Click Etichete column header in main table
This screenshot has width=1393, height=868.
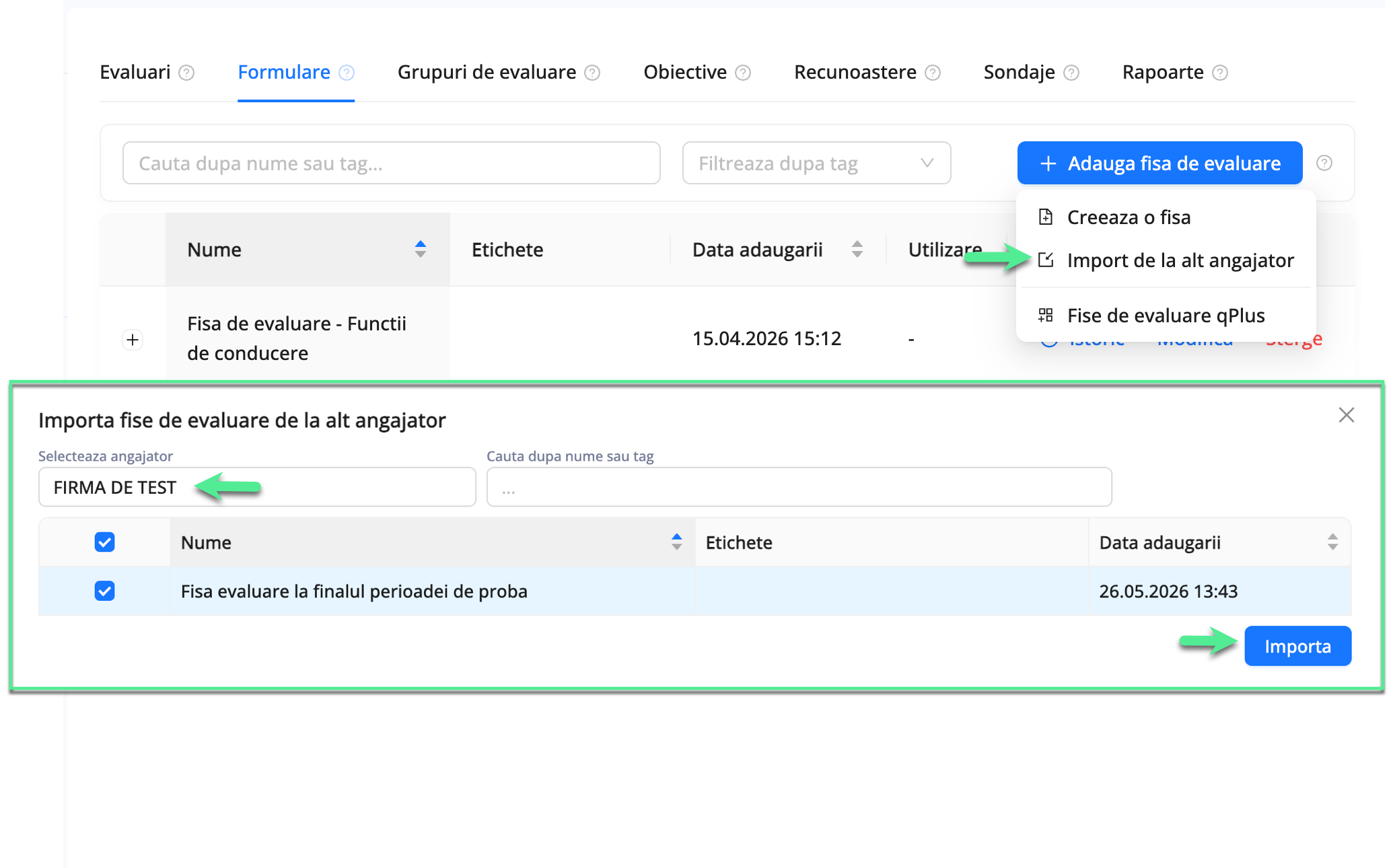pyautogui.click(x=507, y=250)
